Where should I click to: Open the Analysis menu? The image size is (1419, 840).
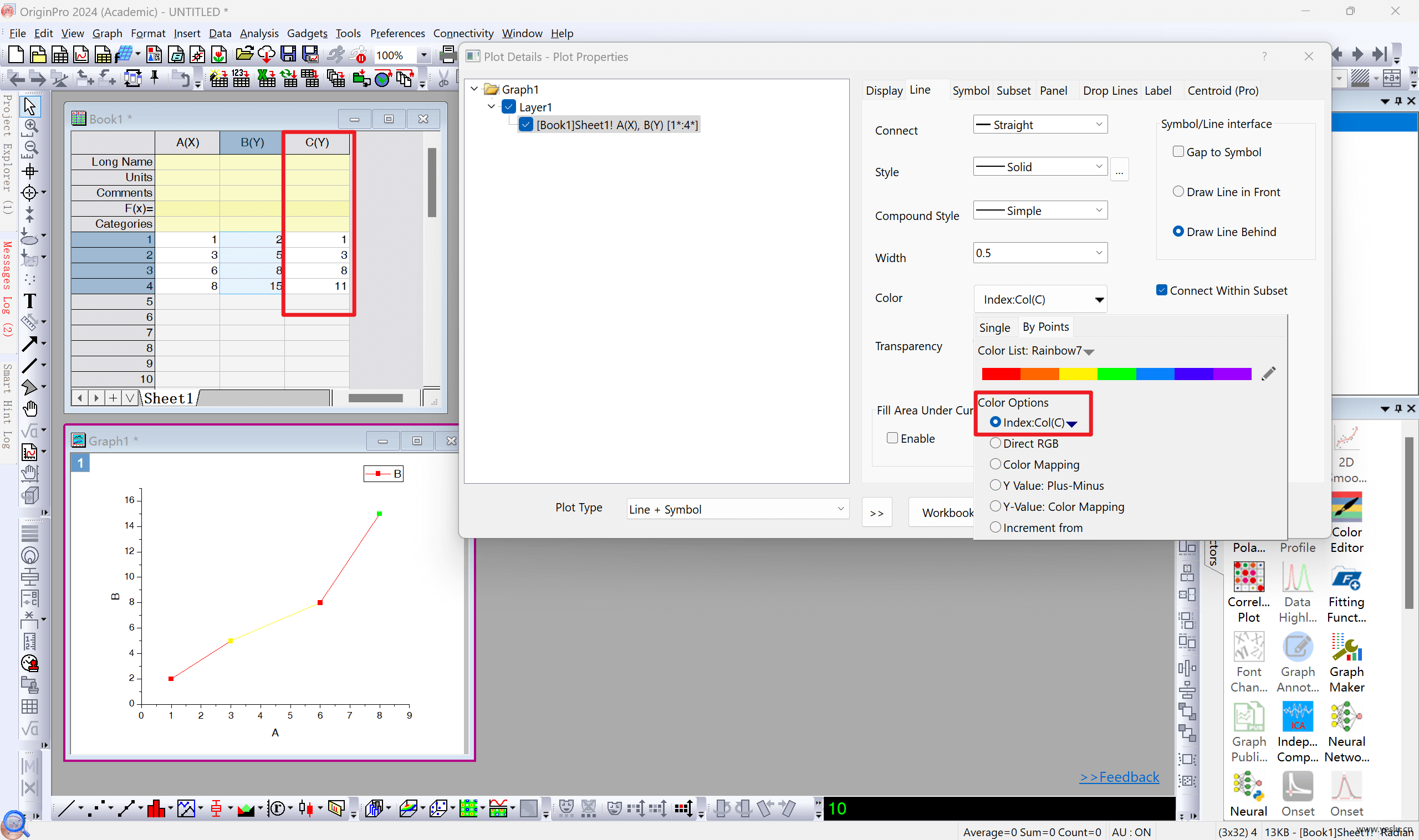(259, 33)
